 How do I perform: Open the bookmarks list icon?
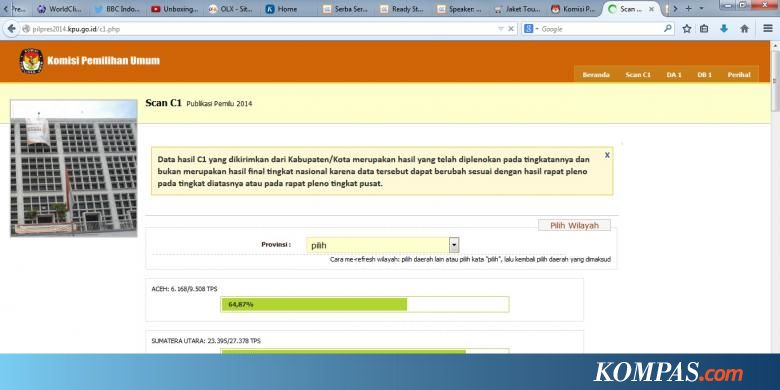pyautogui.click(x=704, y=29)
